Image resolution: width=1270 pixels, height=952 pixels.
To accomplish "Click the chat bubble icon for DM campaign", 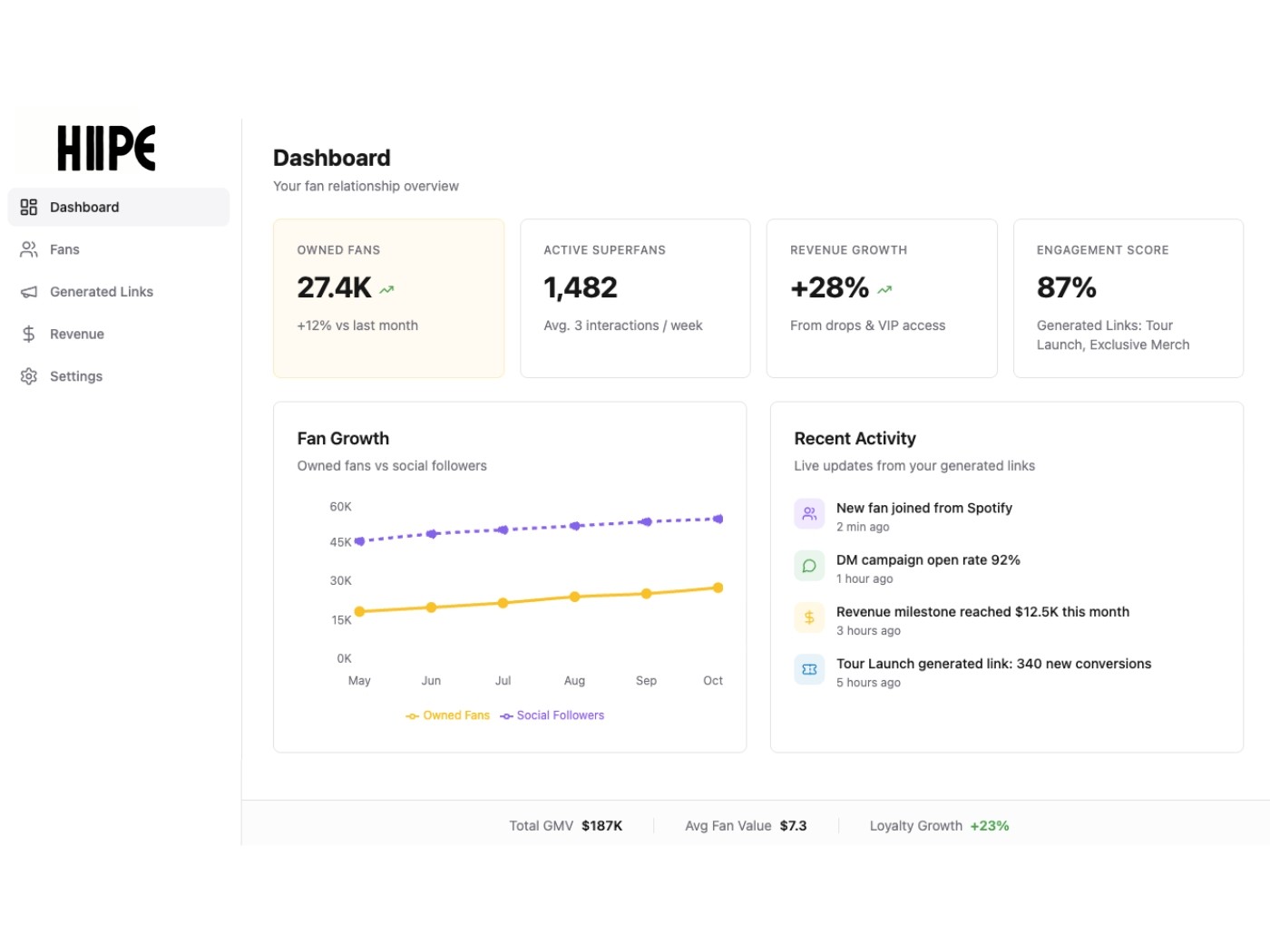I will pyautogui.click(x=808, y=565).
